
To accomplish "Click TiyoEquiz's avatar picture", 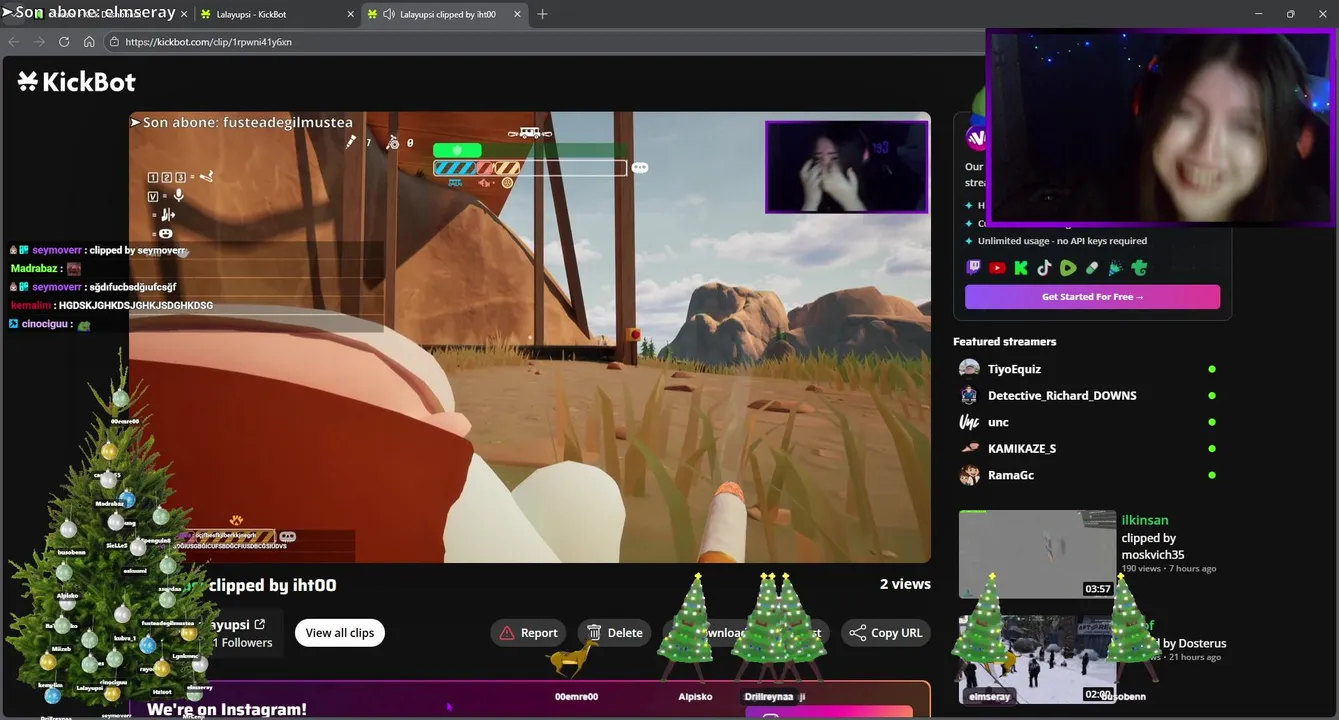I will click(969, 369).
